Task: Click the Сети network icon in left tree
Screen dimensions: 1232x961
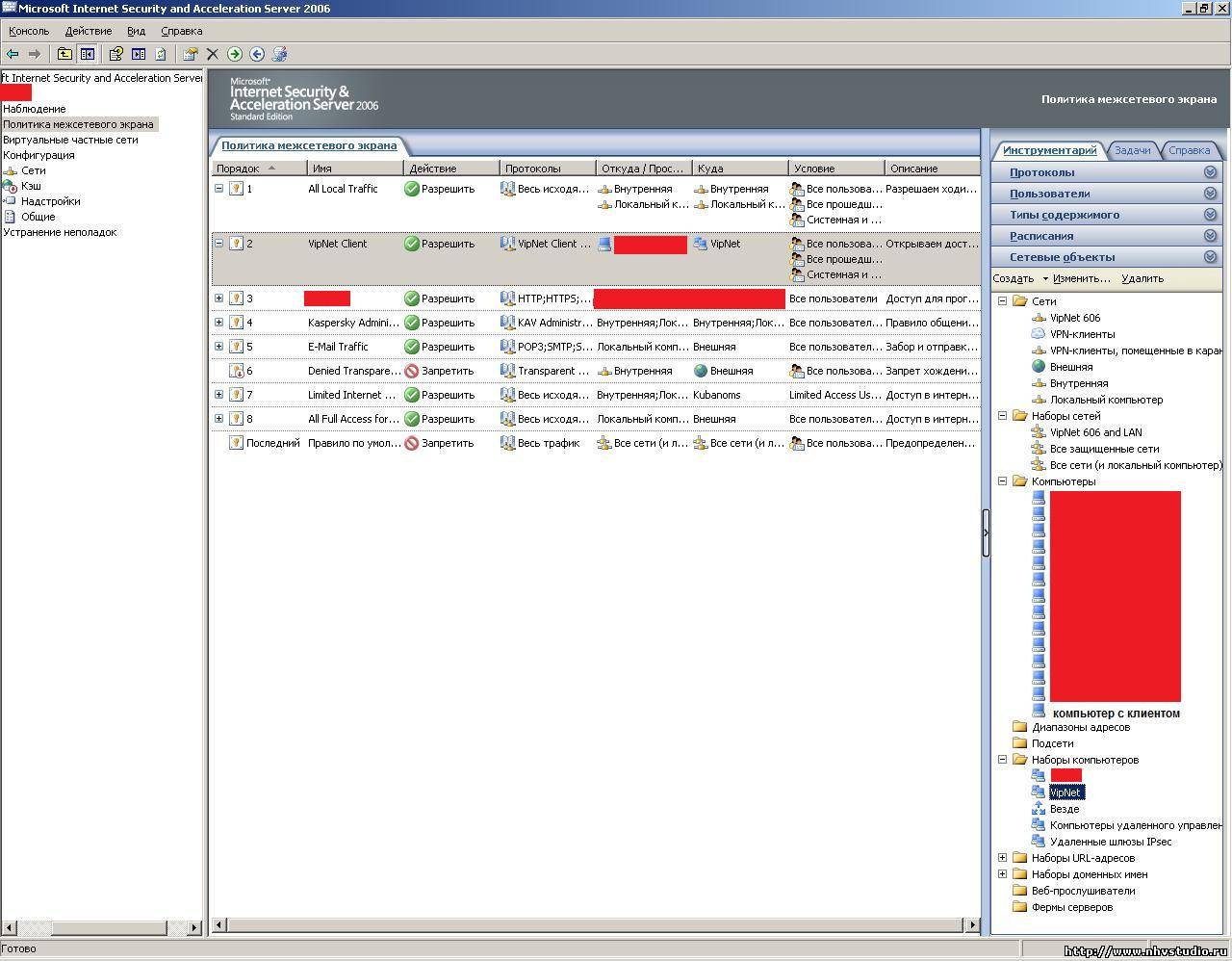Action: pos(10,170)
